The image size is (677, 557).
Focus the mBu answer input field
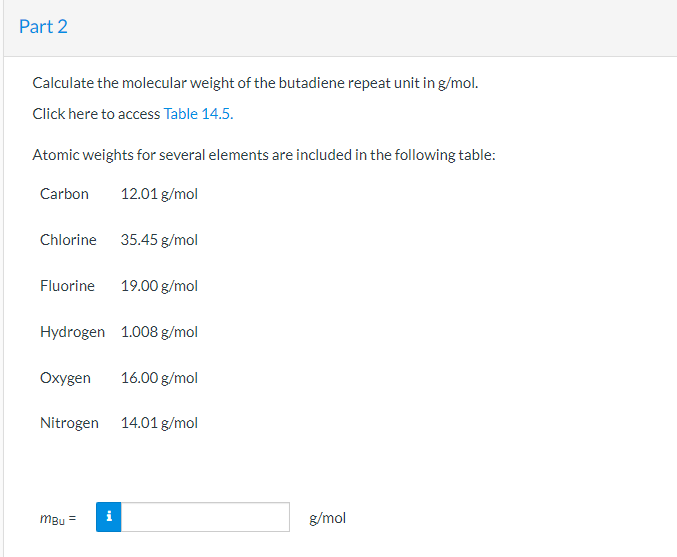(x=205, y=517)
